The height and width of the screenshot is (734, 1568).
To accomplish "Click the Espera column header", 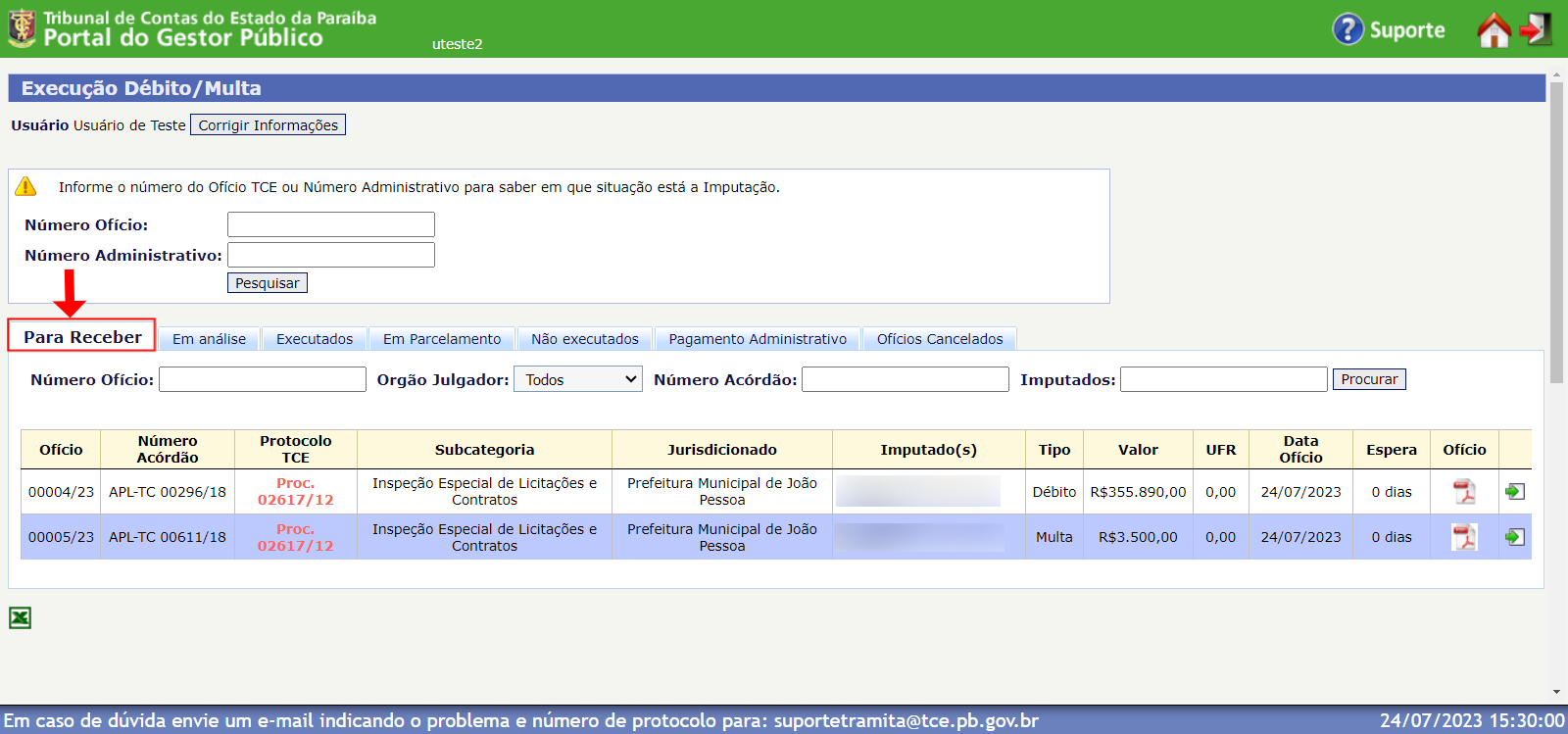I will (1392, 450).
